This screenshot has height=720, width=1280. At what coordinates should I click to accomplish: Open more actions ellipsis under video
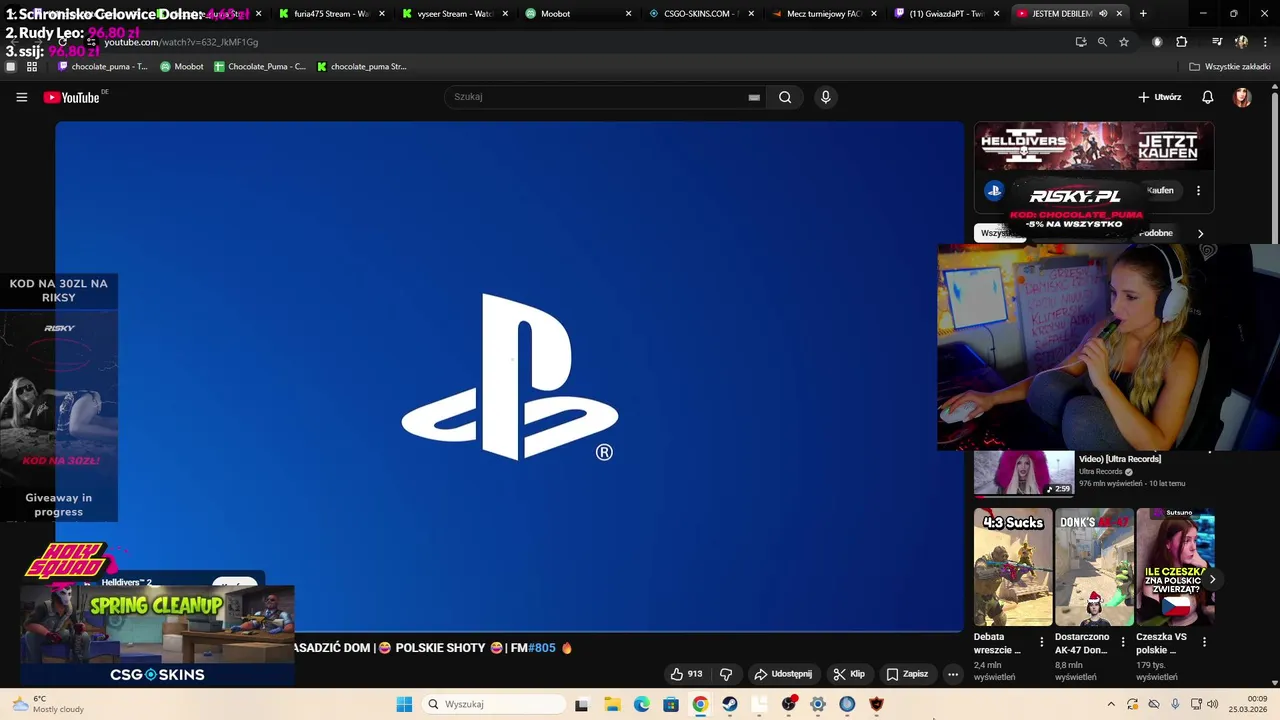point(953,674)
